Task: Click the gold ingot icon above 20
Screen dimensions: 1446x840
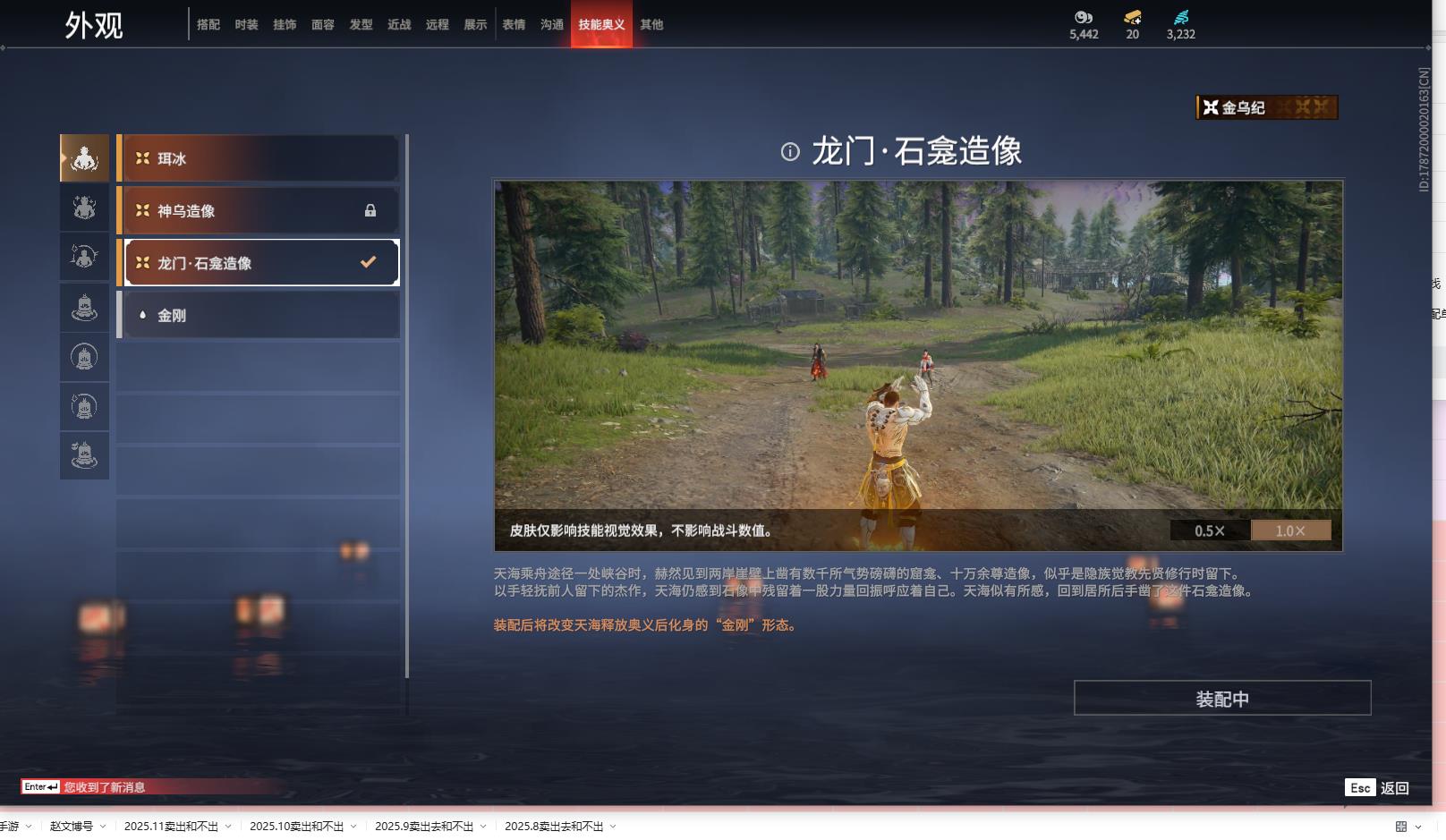Action: pyautogui.click(x=1133, y=17)
